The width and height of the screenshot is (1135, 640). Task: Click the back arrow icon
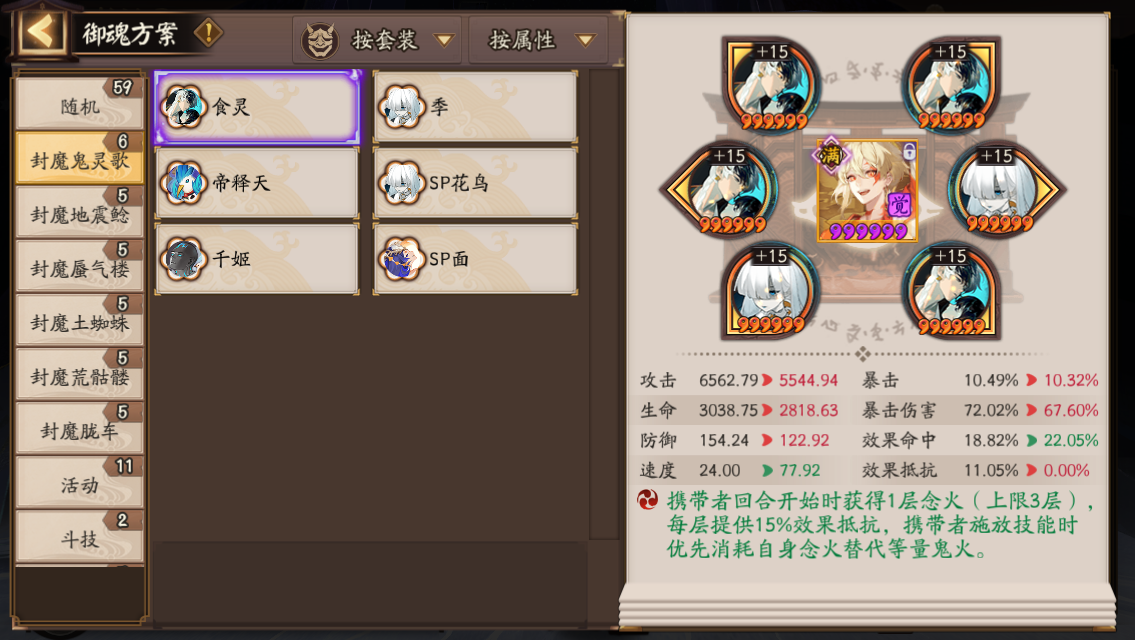pos(41,33)
